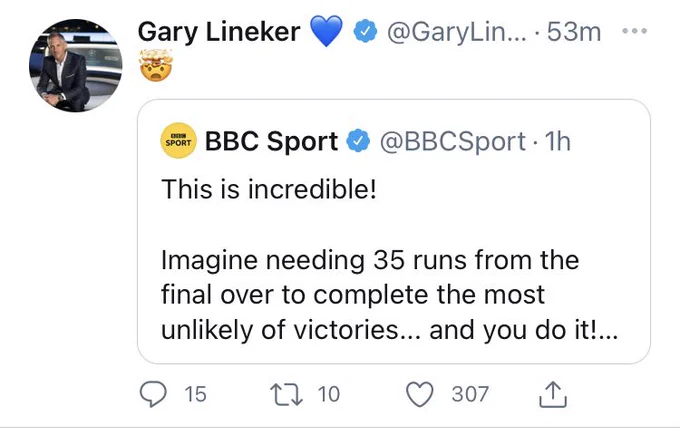Open Gary Lineker's profile picture
Screen dimensions: 680x445
[x=75, y=65]
